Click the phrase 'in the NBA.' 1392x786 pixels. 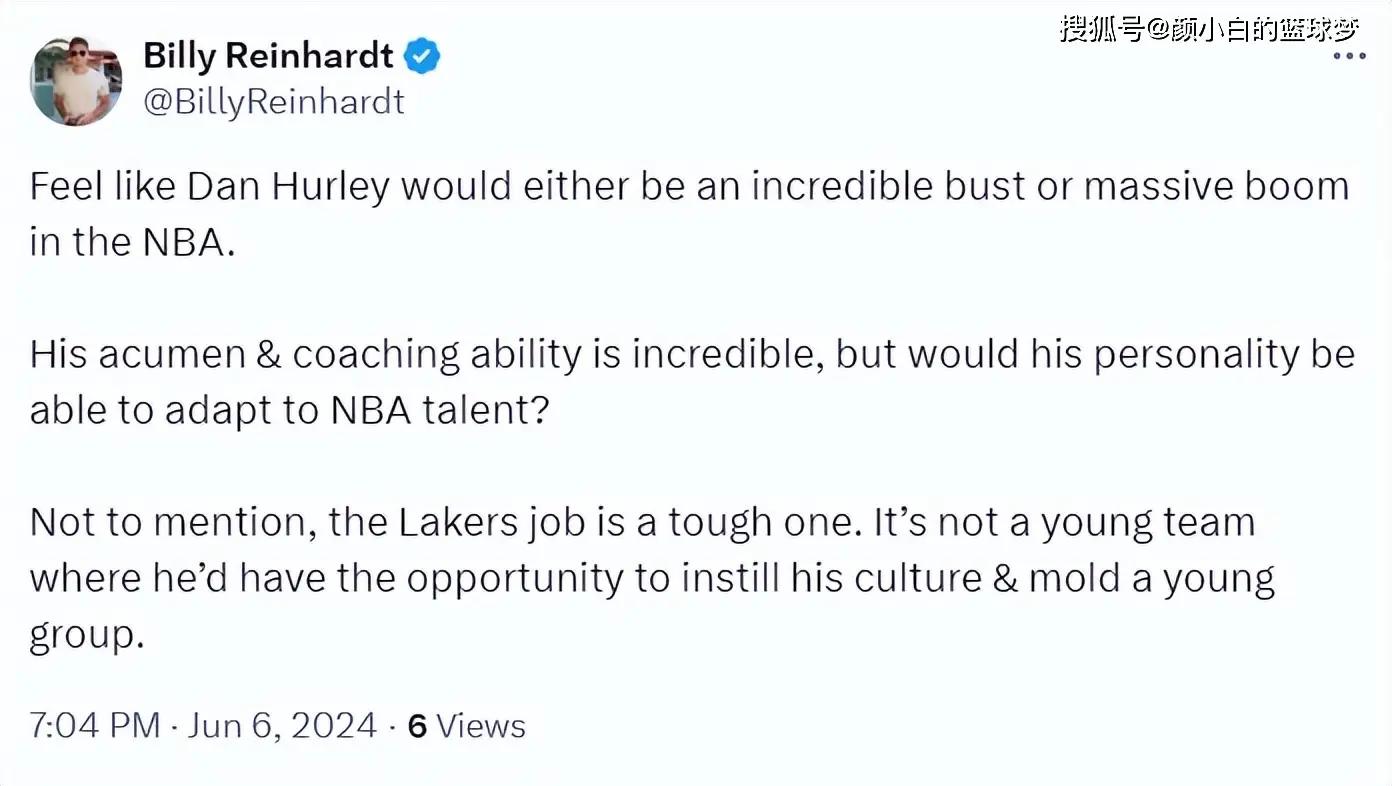pyautogui.click(x=132, y=243)
